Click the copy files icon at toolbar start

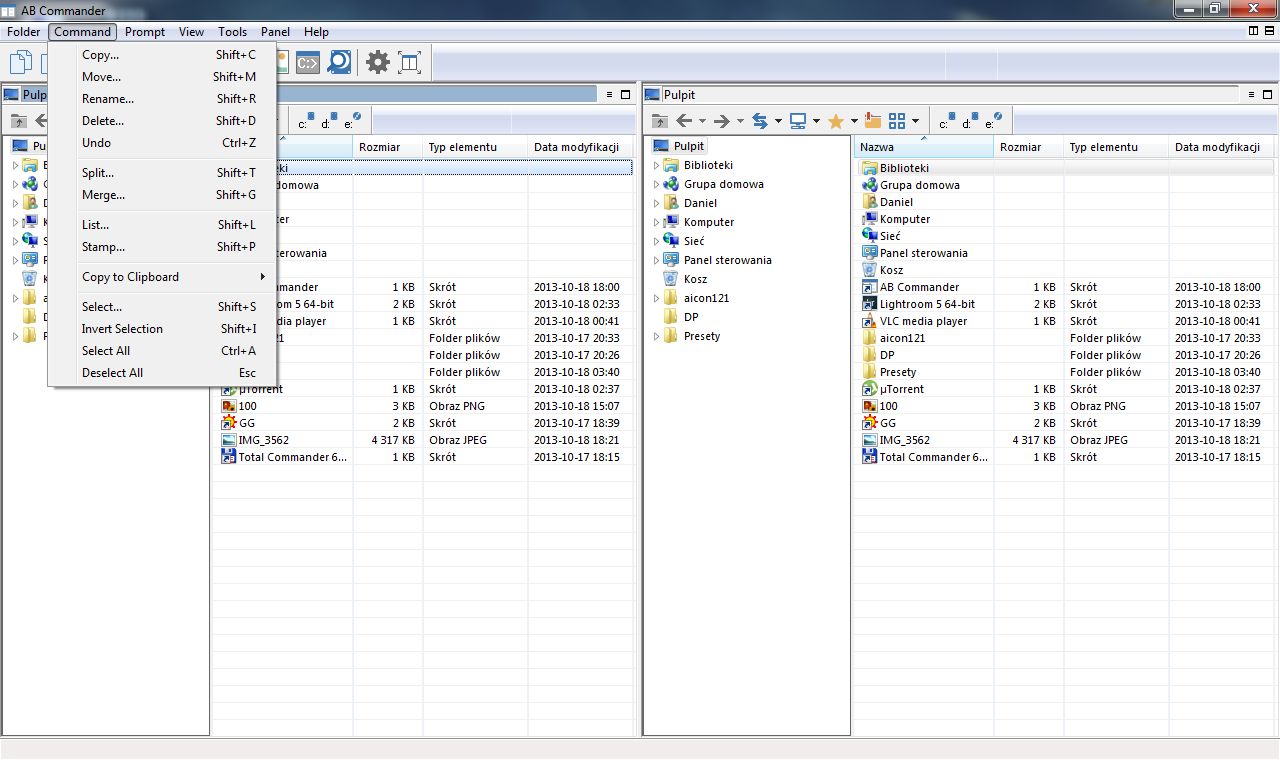pos(20,62)
